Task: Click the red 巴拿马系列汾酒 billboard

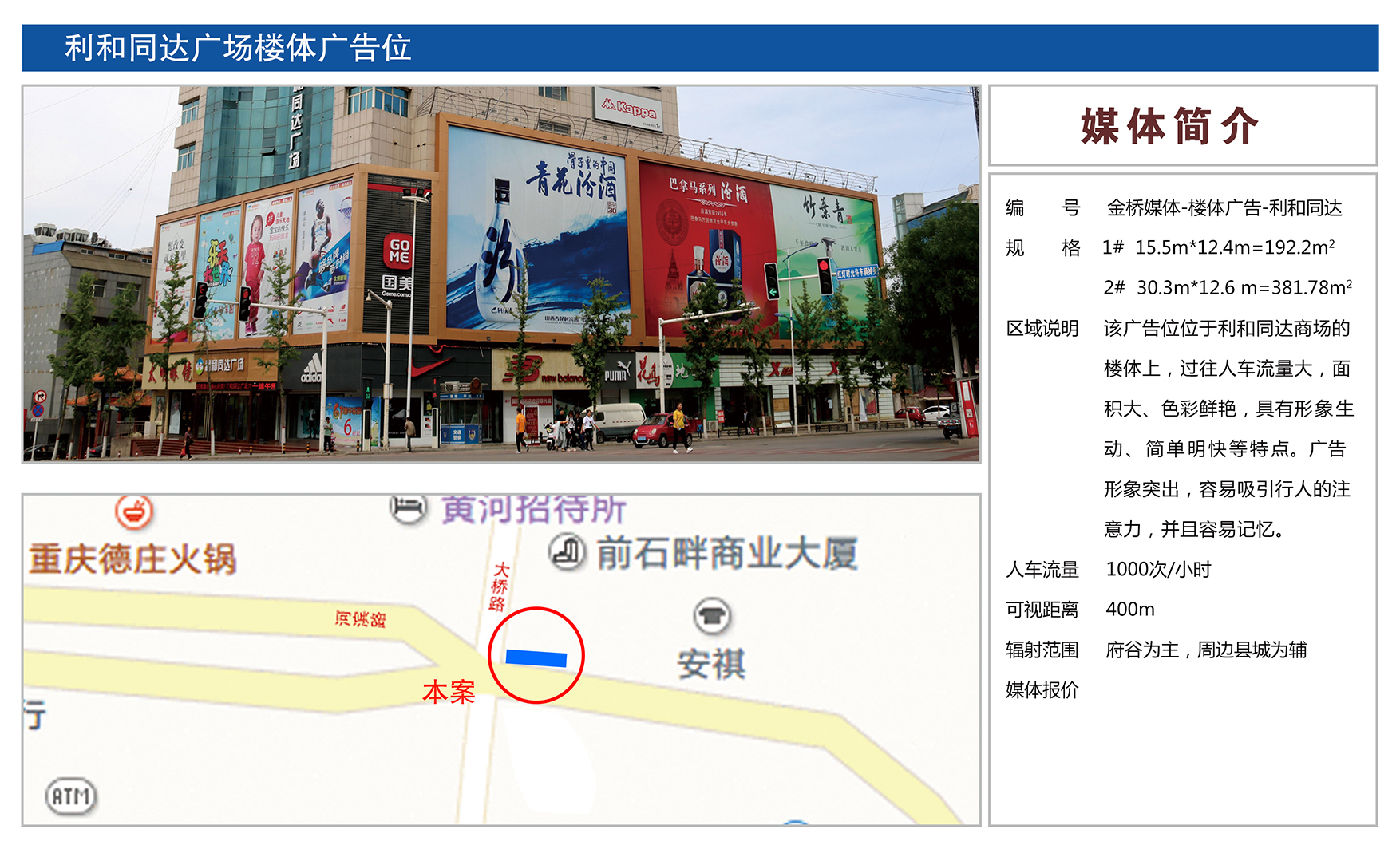Action: tap(706, 250)
